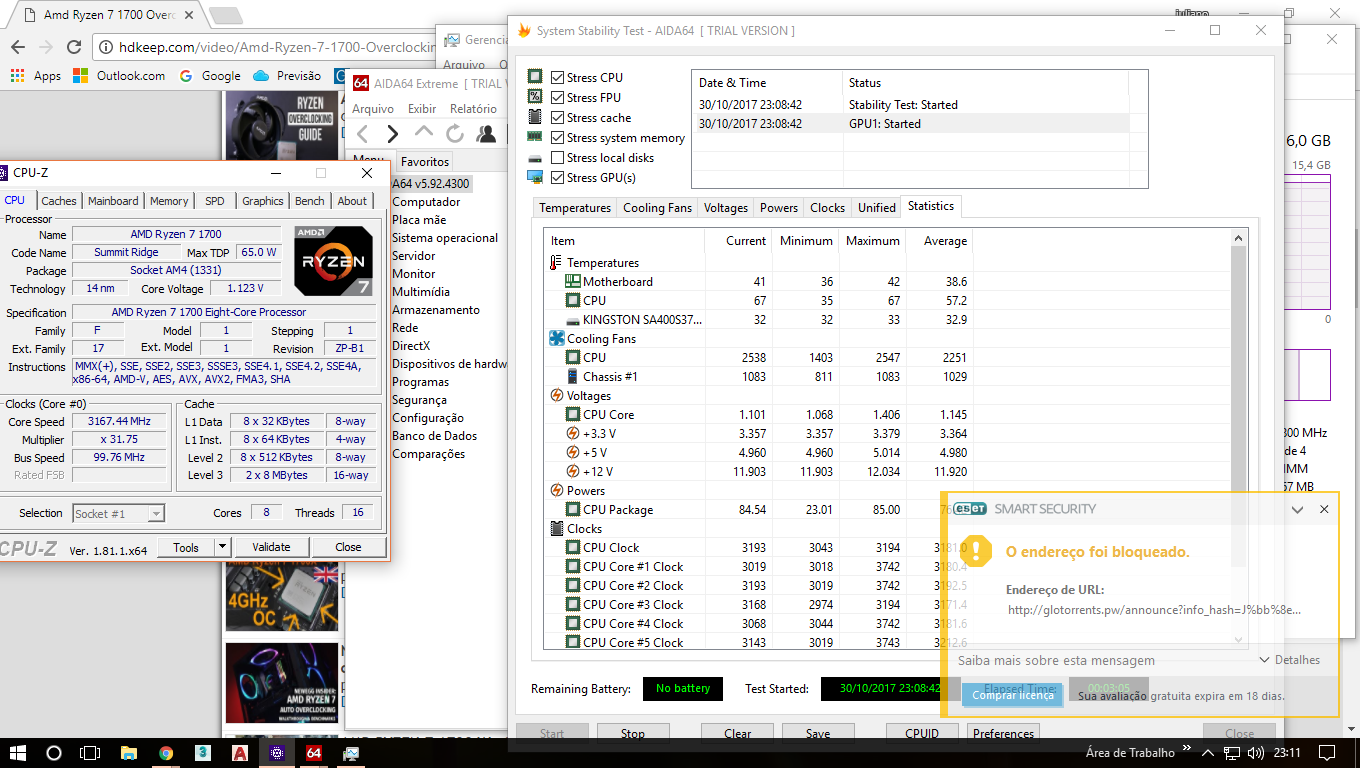The image size is (1360, 768).
Task: Click the AIDA64 Extreme back arrow
Action: point(363,134)
